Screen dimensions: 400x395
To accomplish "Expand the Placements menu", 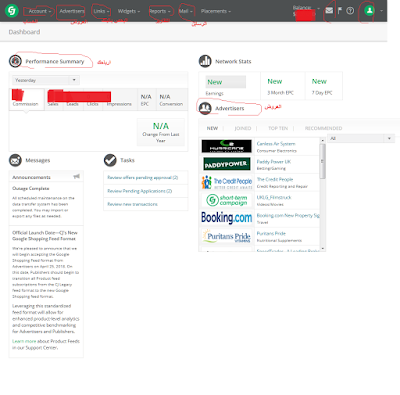I will 216,11.
